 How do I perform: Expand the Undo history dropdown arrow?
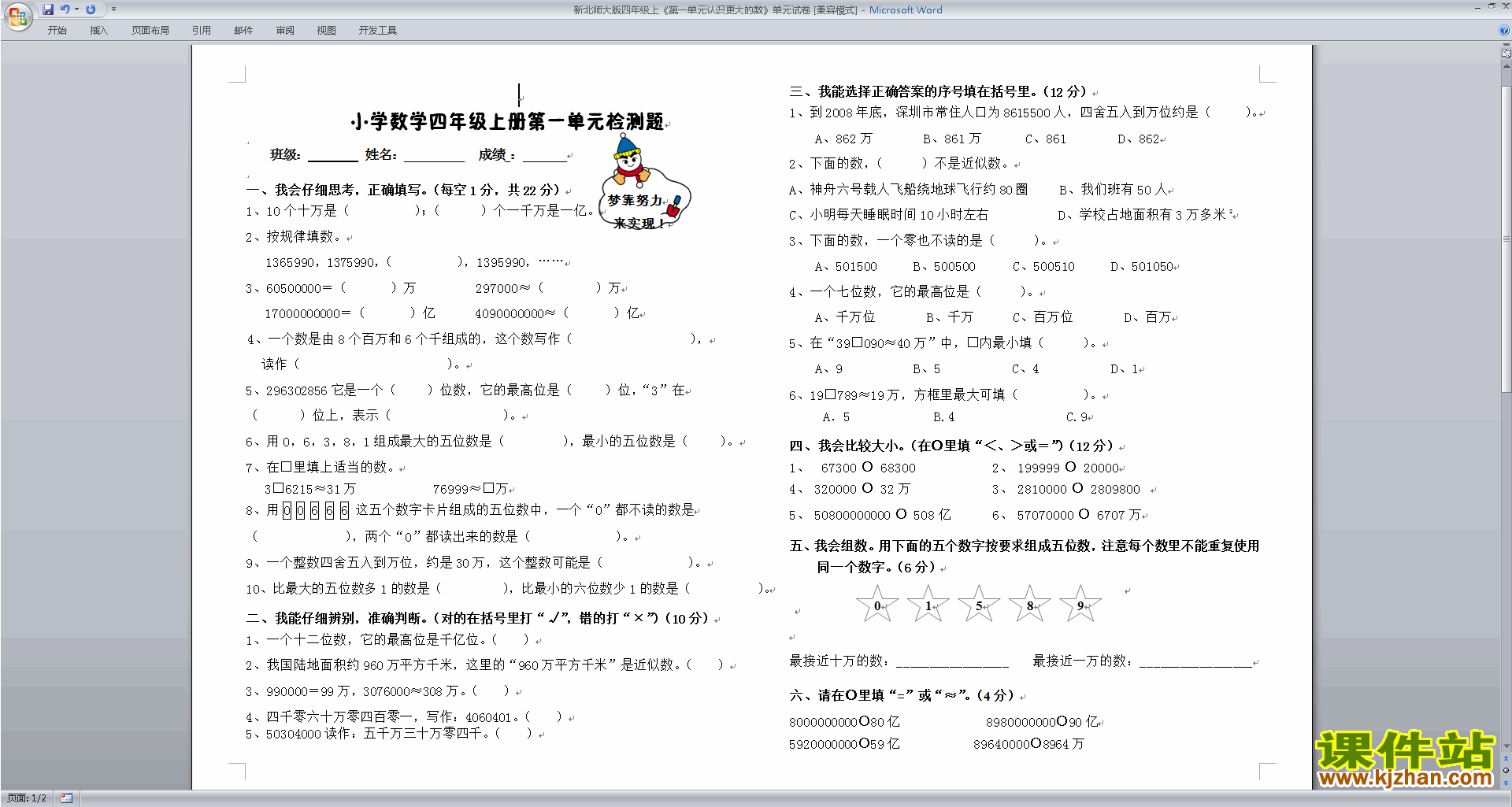[x=76, y=9]
